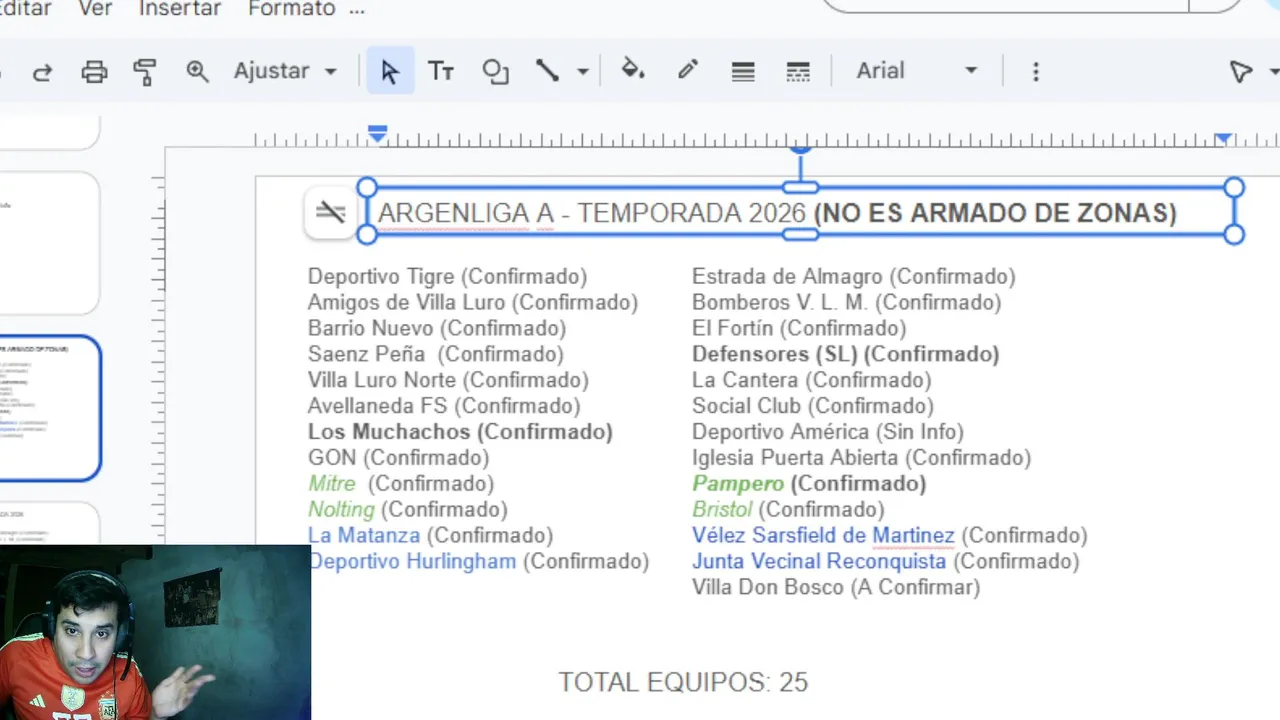Click 'Saenz Peña (Confirmado)' line
The image size is (1280, 720).
coord(436,354)
